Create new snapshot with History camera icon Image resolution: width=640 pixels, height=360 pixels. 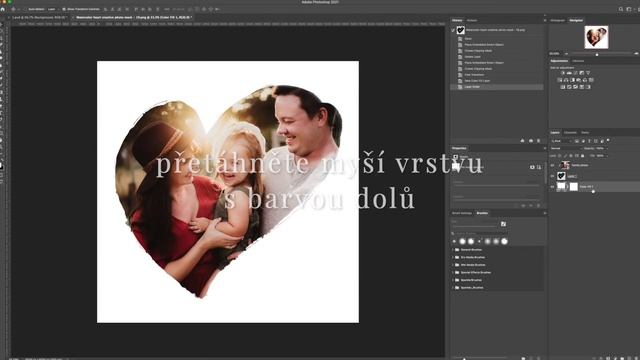pos(531,140)
